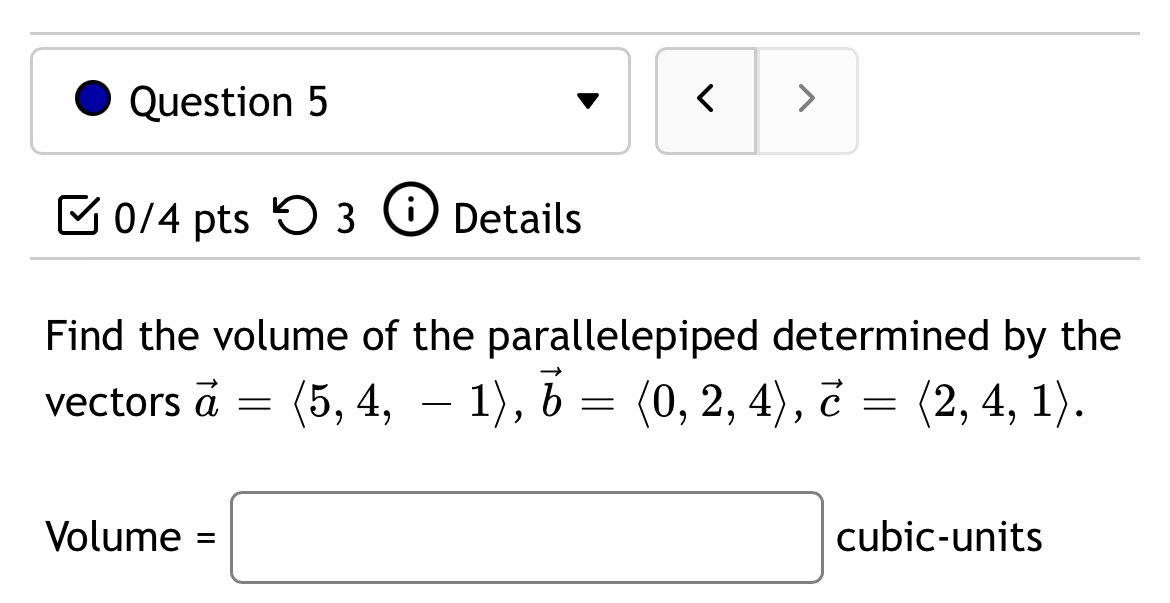
Task: Open the Details link
Action: pos(516,218)
